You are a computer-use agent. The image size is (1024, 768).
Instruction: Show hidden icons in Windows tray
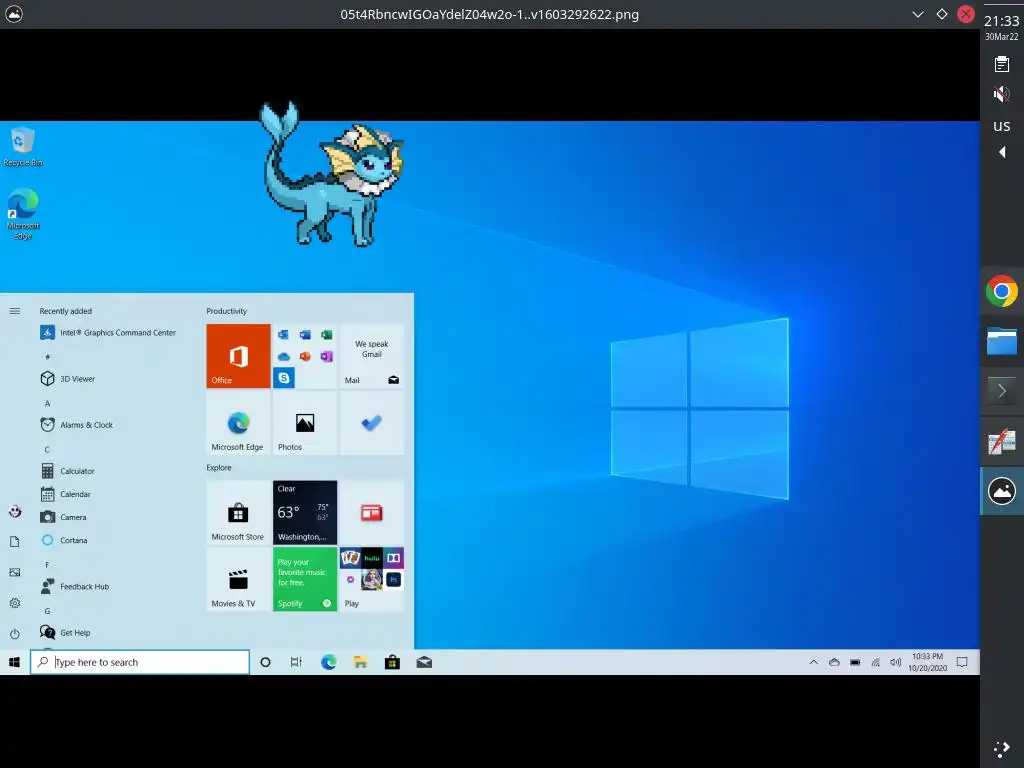point(814,662)
